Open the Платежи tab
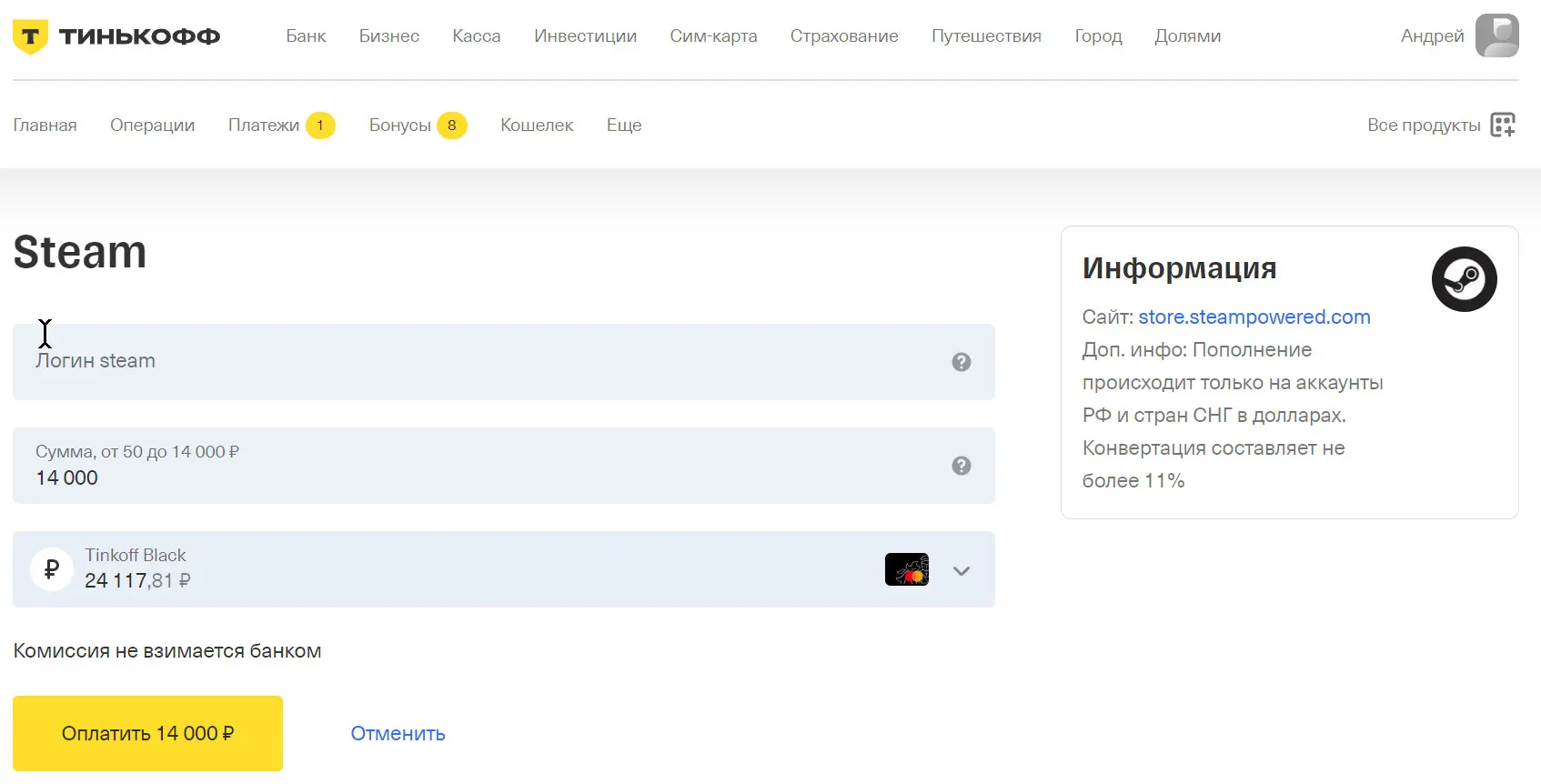The image size is (1541, 784). [264, 126]
